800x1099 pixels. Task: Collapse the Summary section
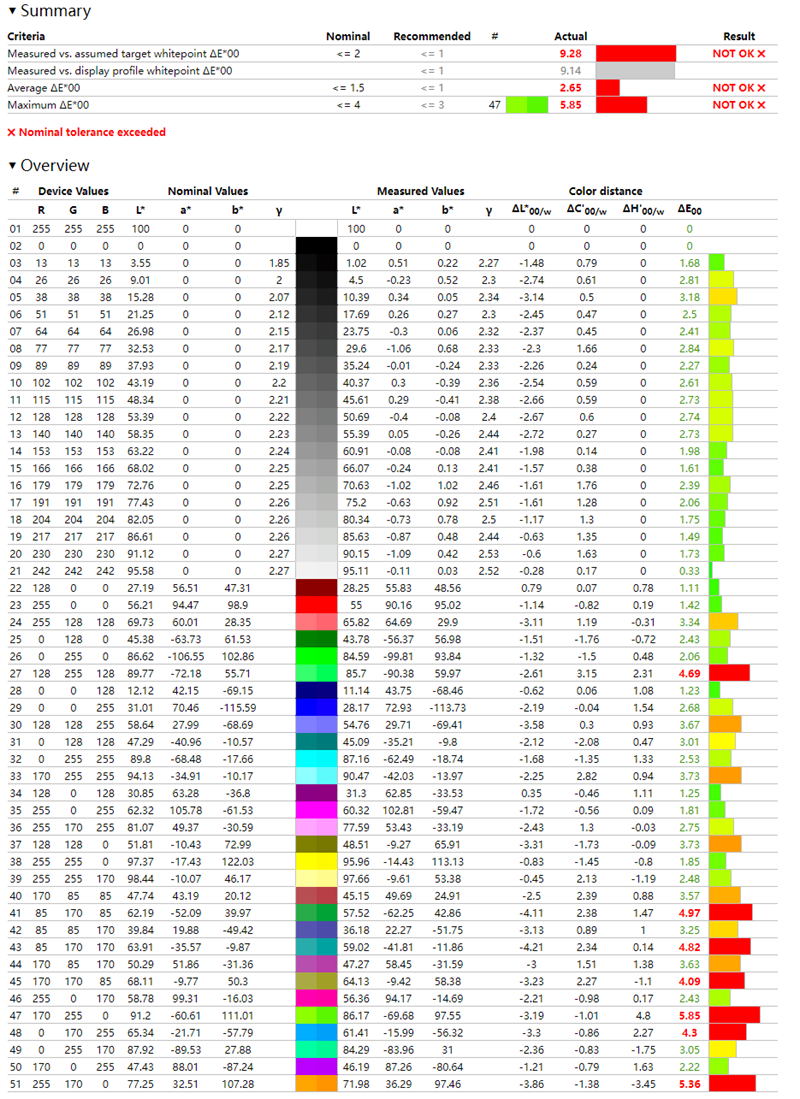[x=12, y=12]
